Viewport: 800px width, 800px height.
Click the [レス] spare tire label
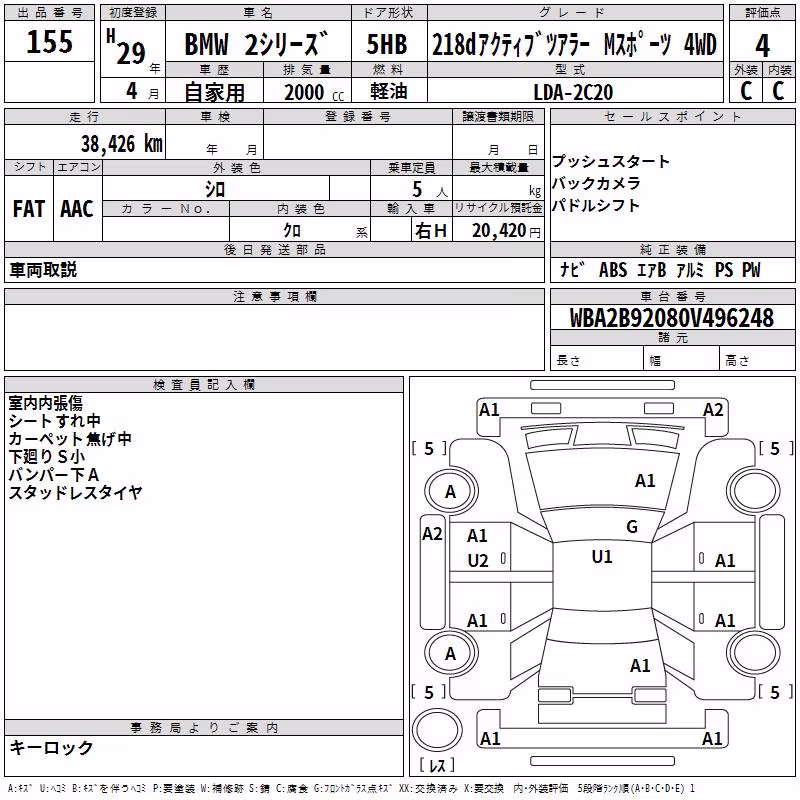tap(437, 765)
